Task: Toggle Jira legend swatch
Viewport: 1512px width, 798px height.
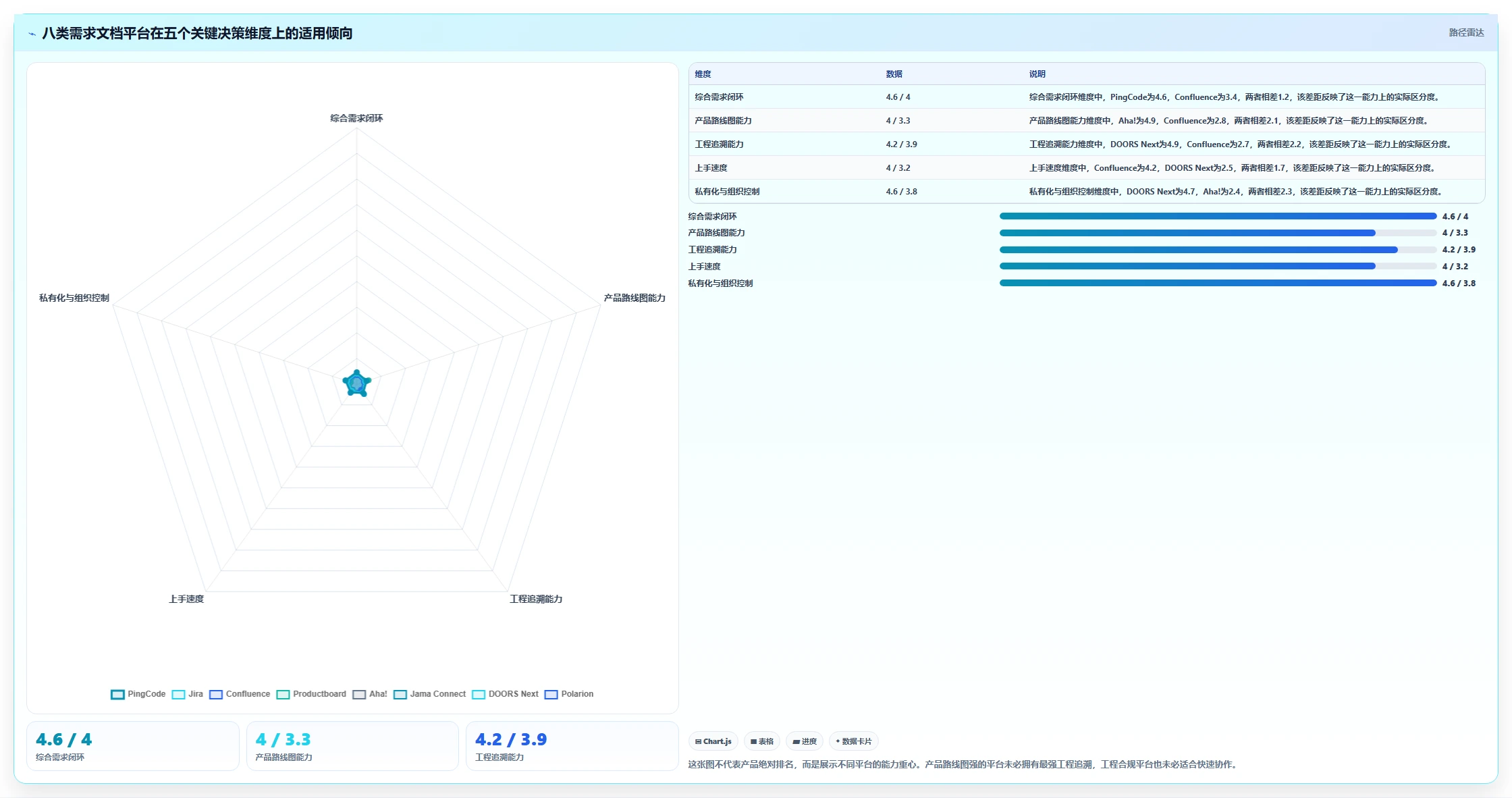Action: point(178,694)
